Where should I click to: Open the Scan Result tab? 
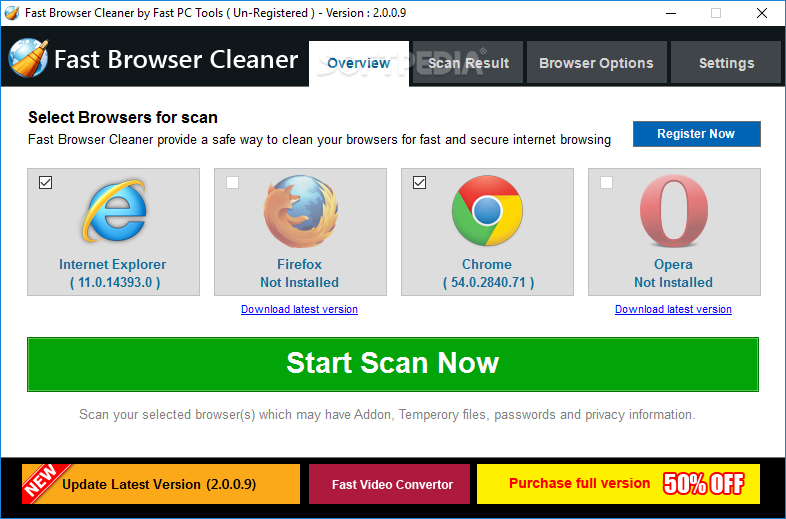[468, 63]
